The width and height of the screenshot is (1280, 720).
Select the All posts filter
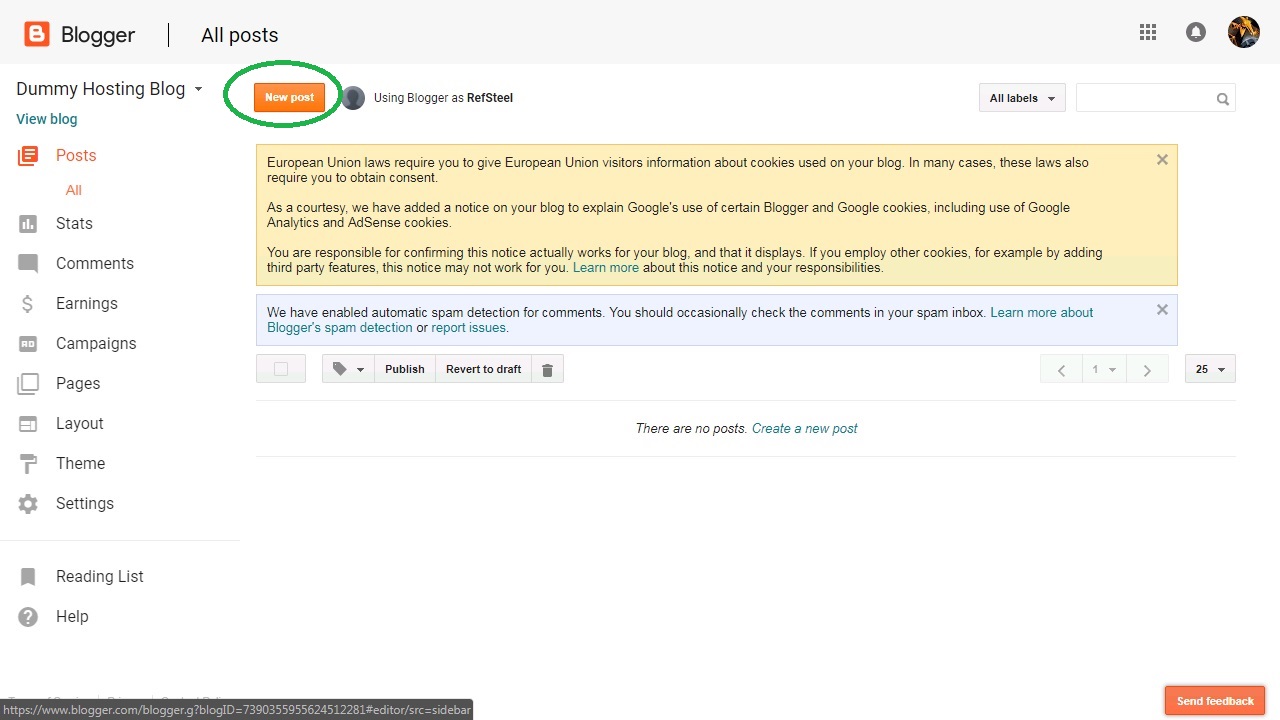coord(74,190)
